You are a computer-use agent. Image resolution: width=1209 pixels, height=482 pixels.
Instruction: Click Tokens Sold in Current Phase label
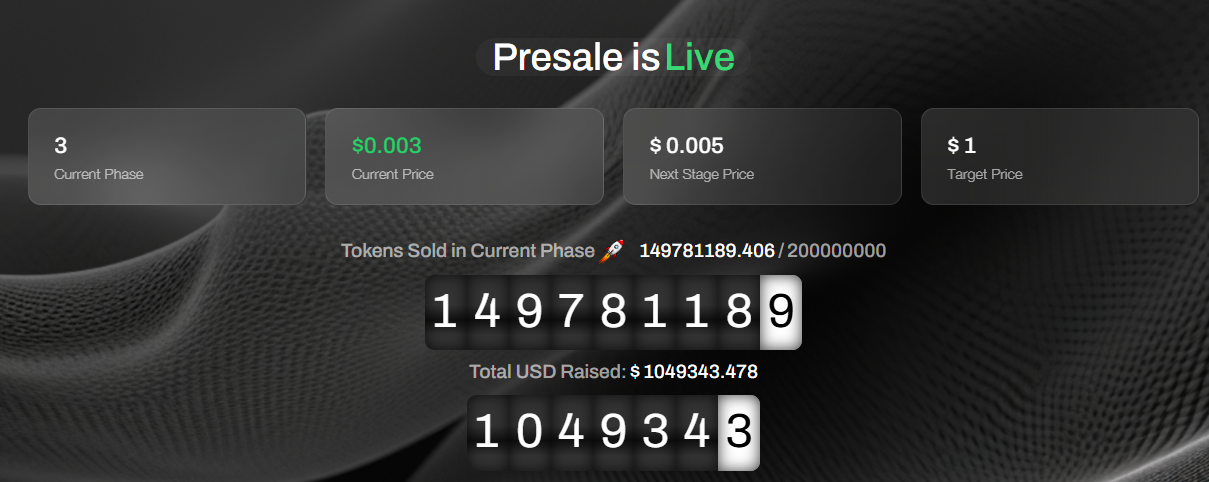(468, 250)
